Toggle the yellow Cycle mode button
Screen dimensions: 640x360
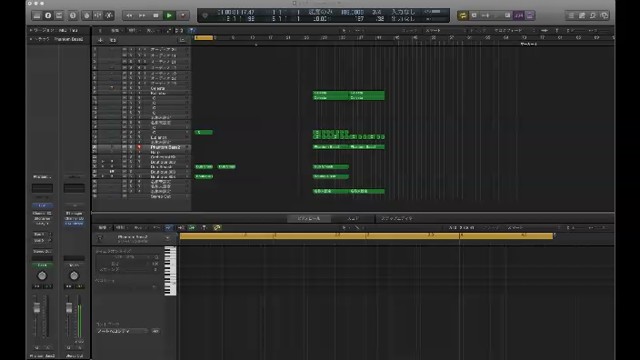(462, 16)
